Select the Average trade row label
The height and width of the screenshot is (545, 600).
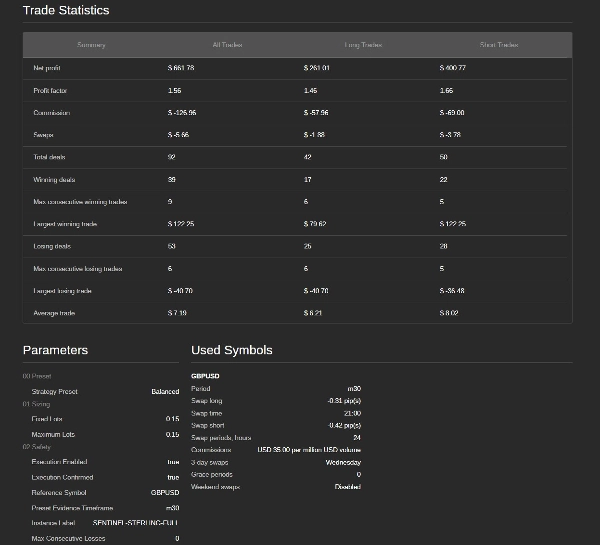click(x=54, y=313)
